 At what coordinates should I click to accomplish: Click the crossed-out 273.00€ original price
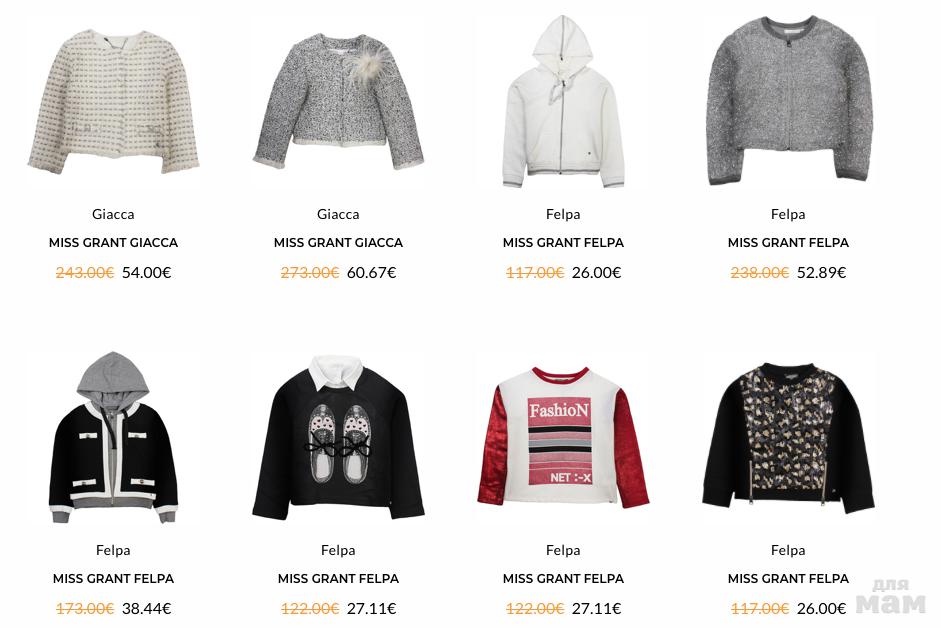[x=310, y=273]
